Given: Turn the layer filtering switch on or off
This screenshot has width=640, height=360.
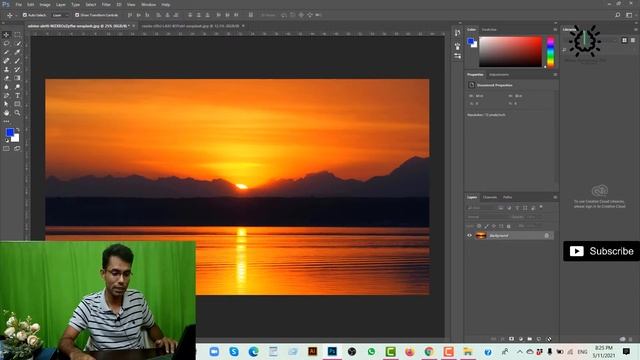Looking at the screenshot, I should tap(541, 207).
